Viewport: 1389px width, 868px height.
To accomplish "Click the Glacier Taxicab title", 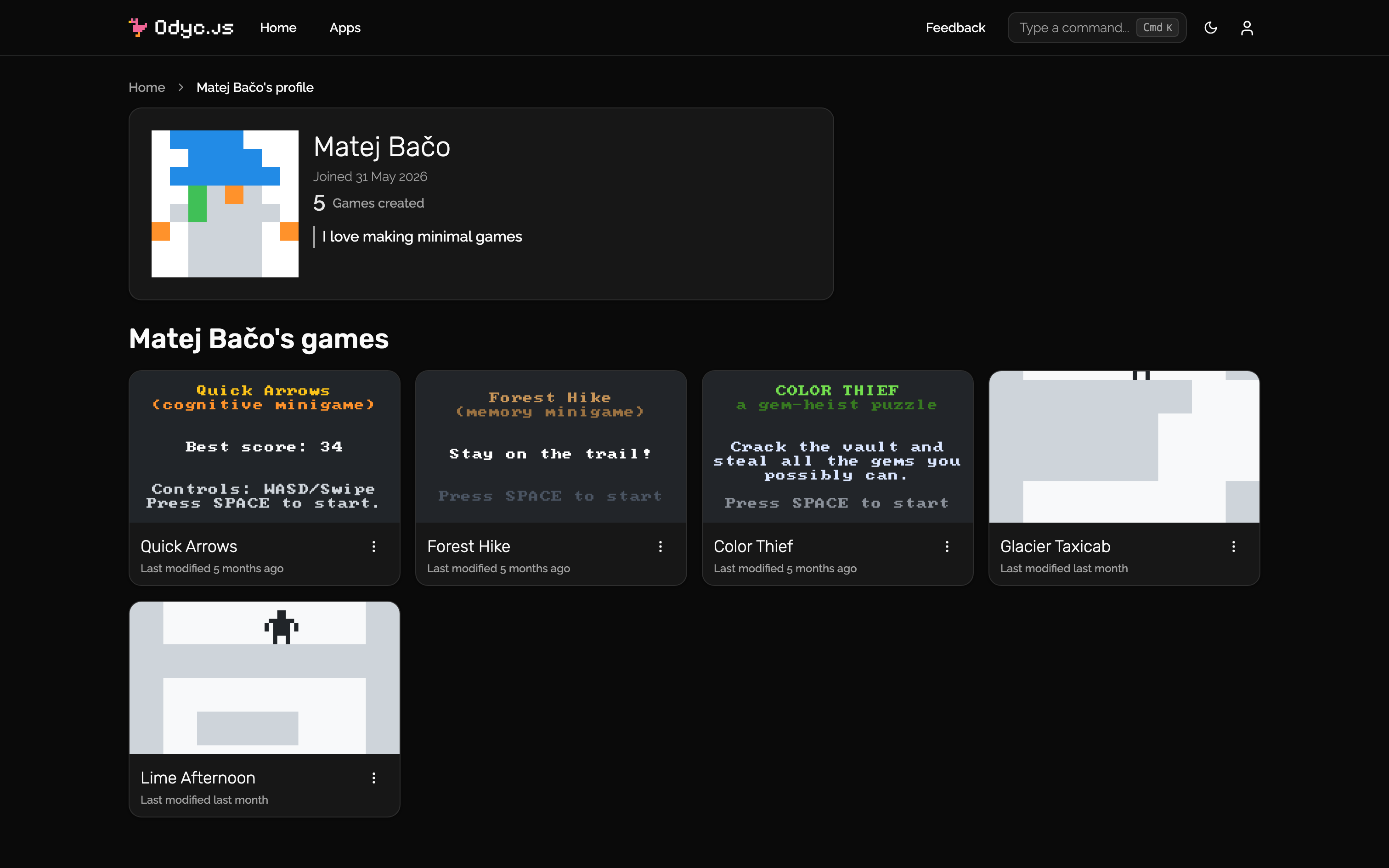I will (x=1055, y=547).
